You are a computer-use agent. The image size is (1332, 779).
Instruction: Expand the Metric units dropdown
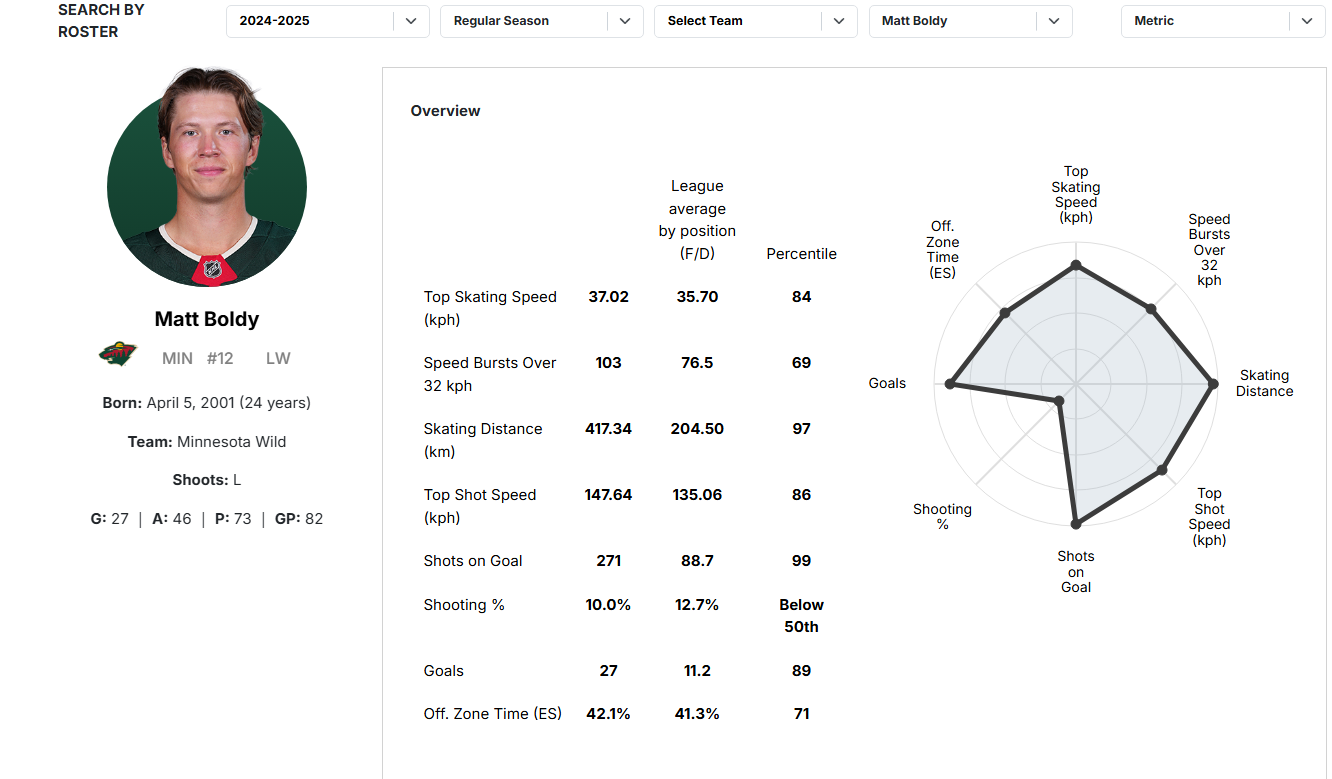pyautogui.click(x=1222, y=21)
